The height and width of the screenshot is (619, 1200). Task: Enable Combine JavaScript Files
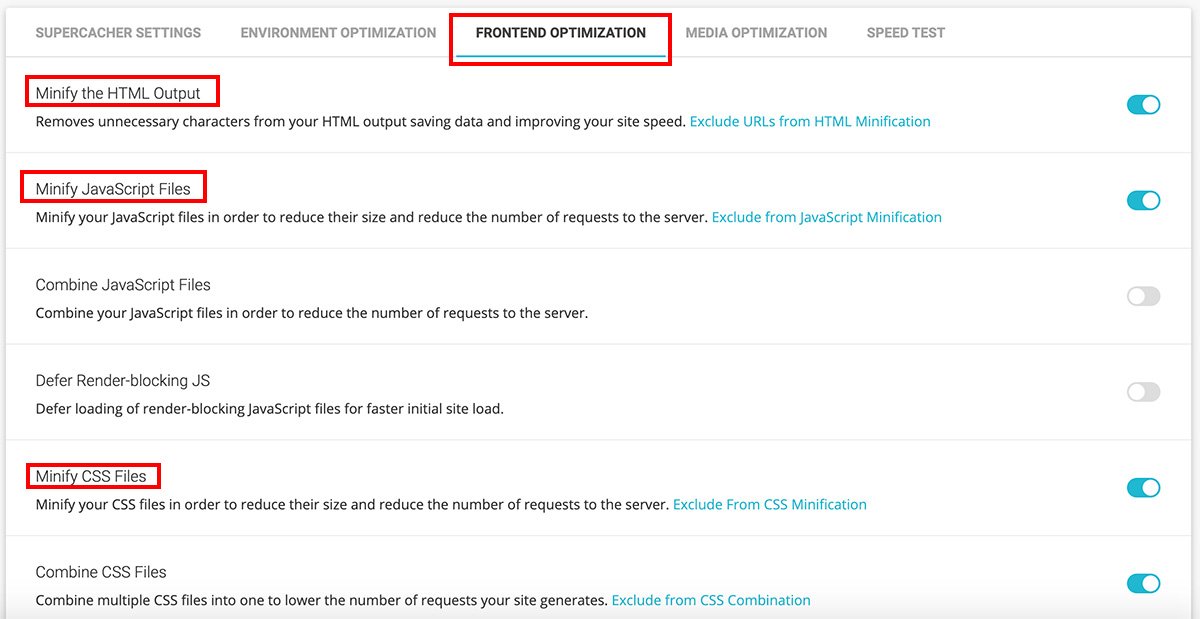coord(1142,296)
